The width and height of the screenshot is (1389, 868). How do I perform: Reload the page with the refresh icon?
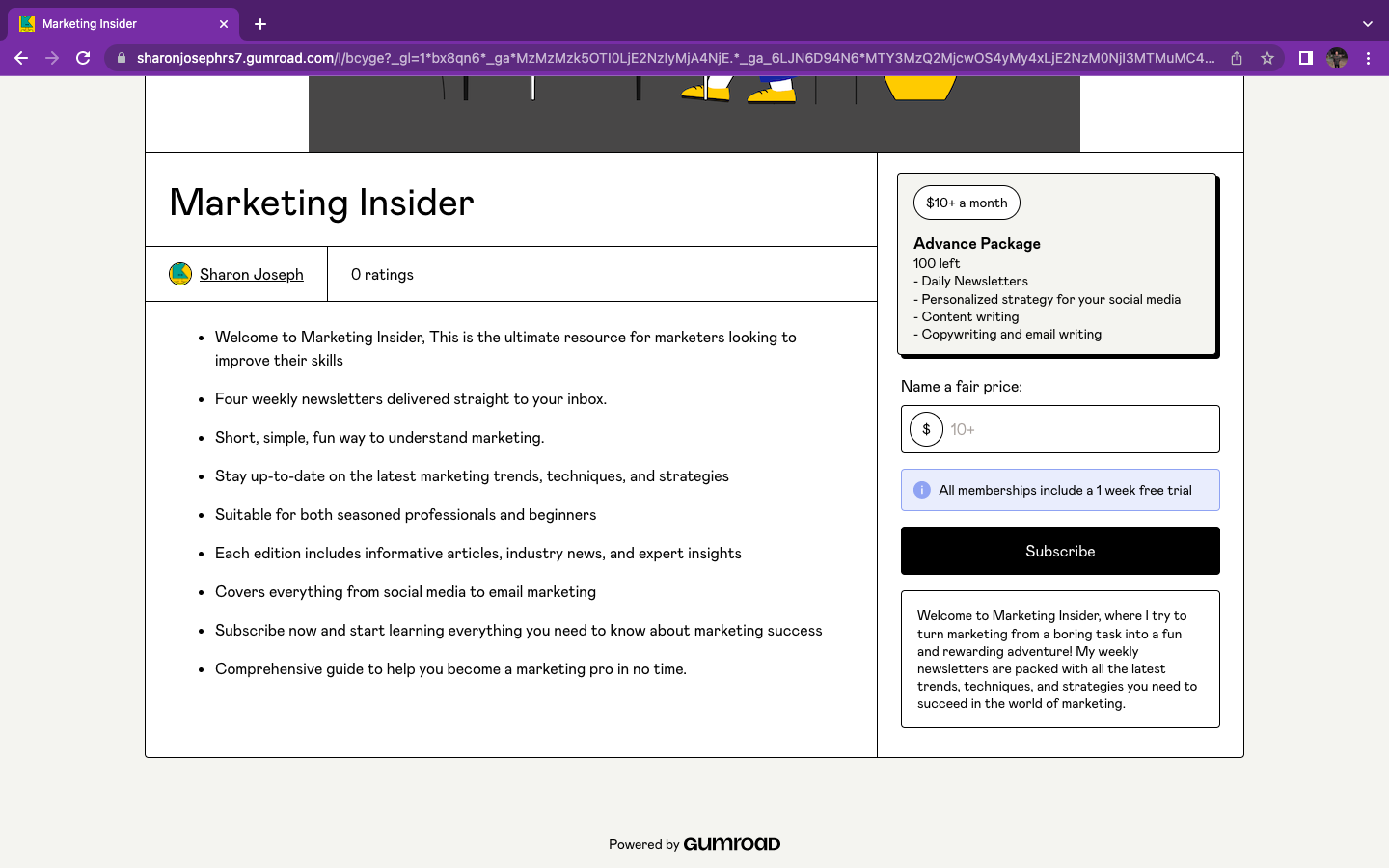[83, 58]
